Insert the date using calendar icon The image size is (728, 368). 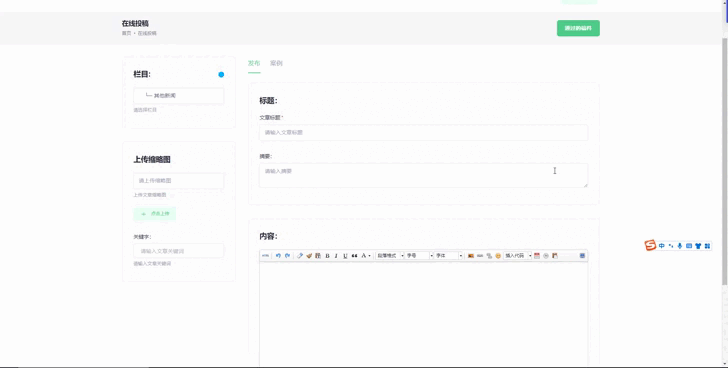pyautogui.click(x=537, y=256)
